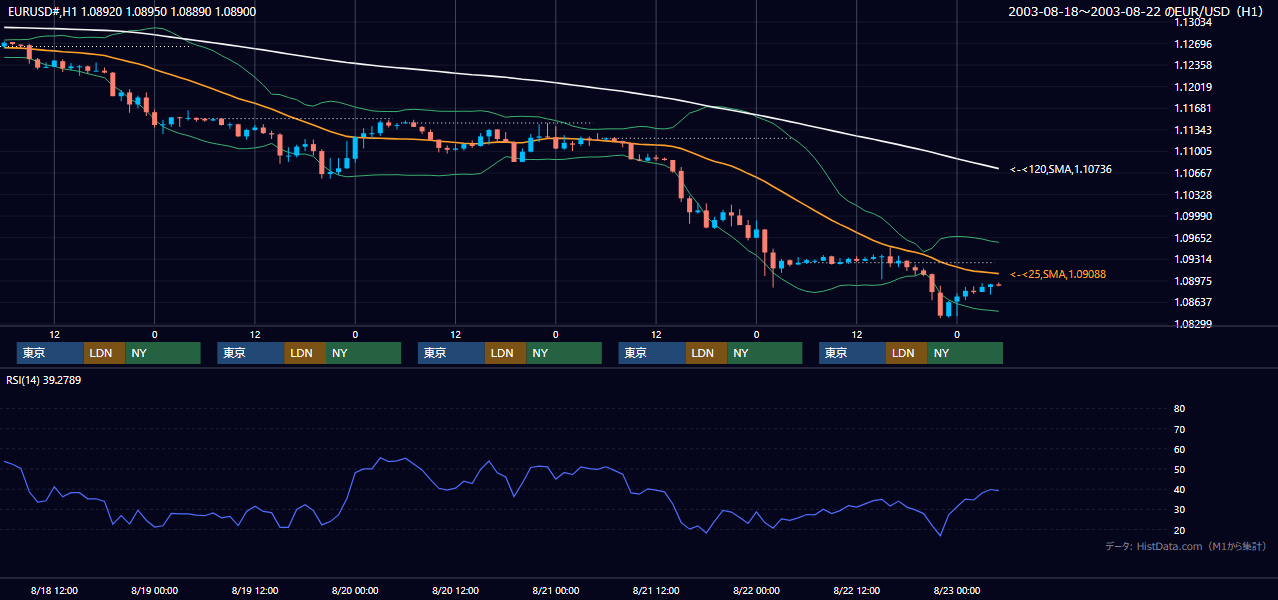The height and width of the screenshot is (600, 1278).
Task: Click the 8/22 00:00 time axis label
Action: (756, 590)
